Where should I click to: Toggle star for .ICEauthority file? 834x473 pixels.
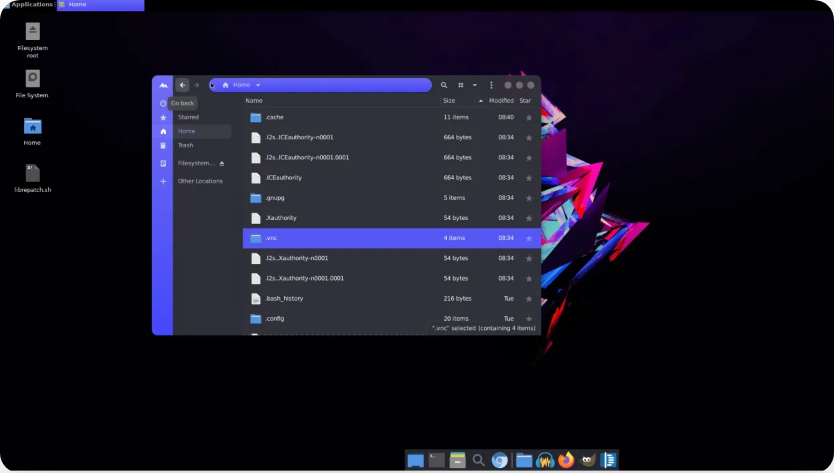click(529, 178)
